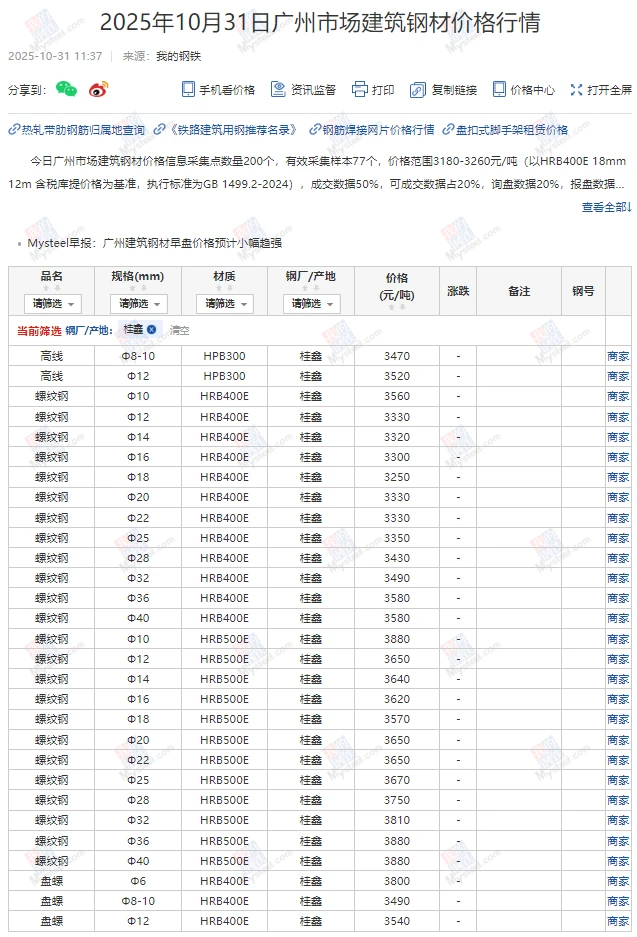
Task: Share via the Weibo icon
Action: [x=99, y=89]
